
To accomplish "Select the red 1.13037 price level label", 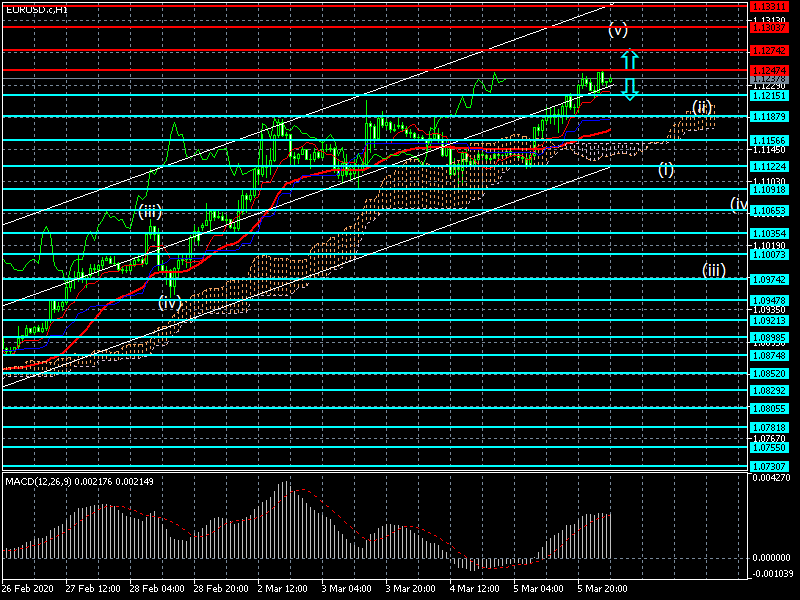I will (768, 28).
